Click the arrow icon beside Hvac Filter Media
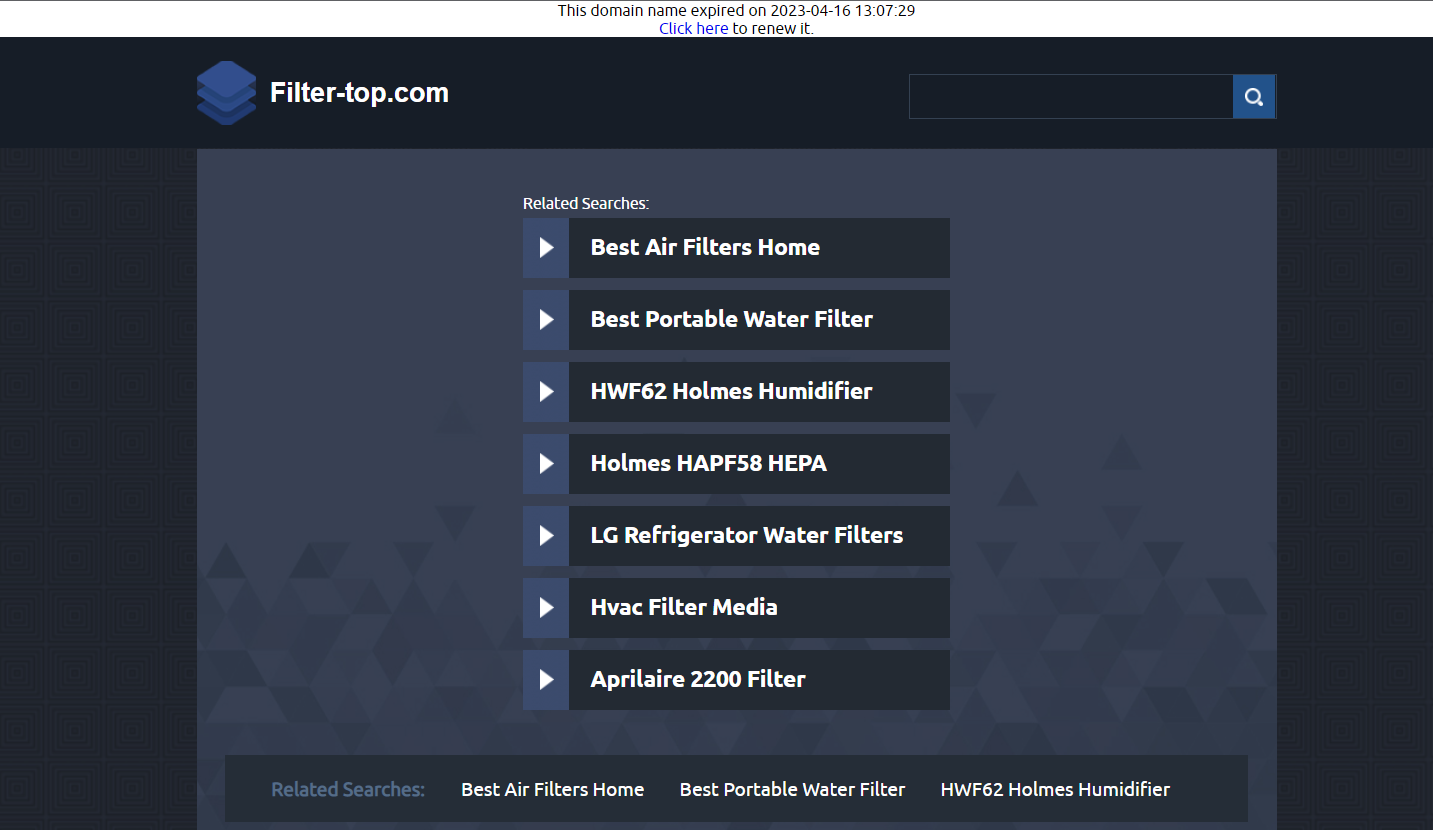Viewport: 1433px width, 830px height. pyautogui.click(x=546, y=608)
